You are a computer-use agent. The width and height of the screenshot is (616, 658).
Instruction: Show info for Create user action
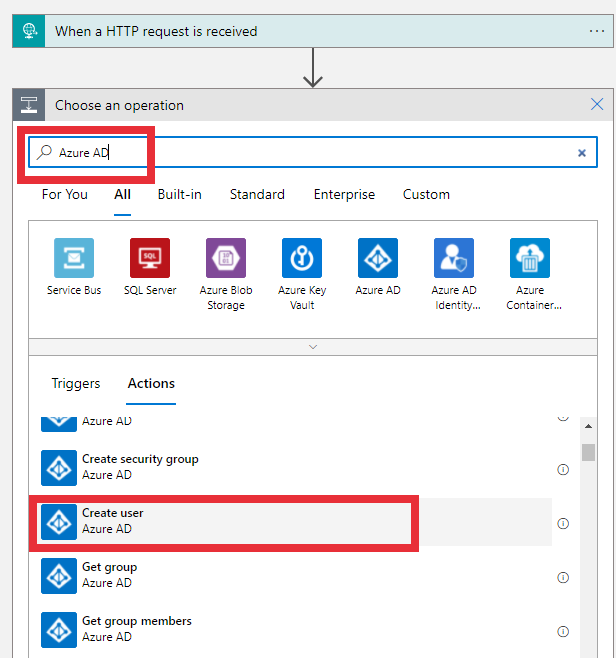[x=563, y=523]
